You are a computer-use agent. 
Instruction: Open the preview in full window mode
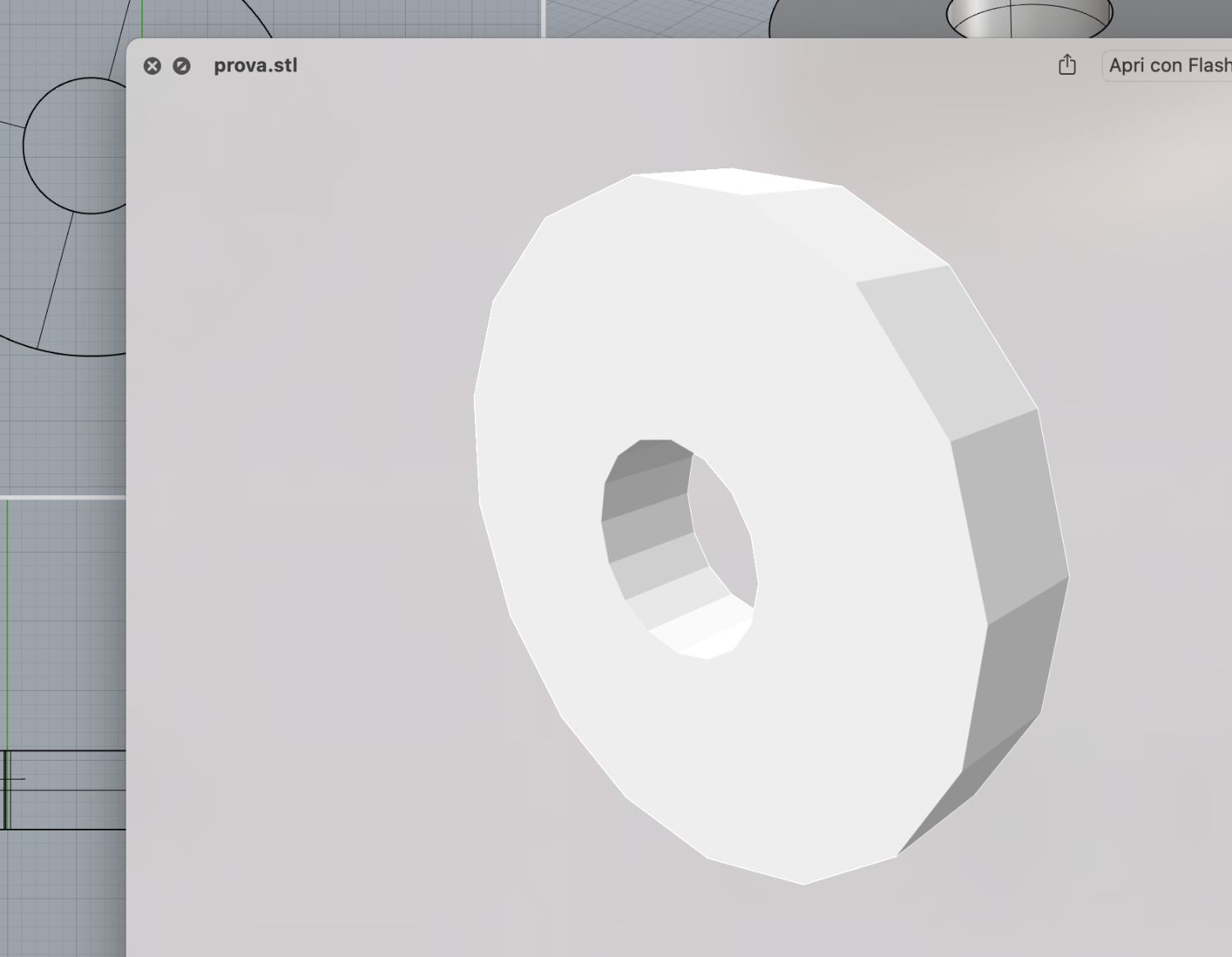pos(182,66)
